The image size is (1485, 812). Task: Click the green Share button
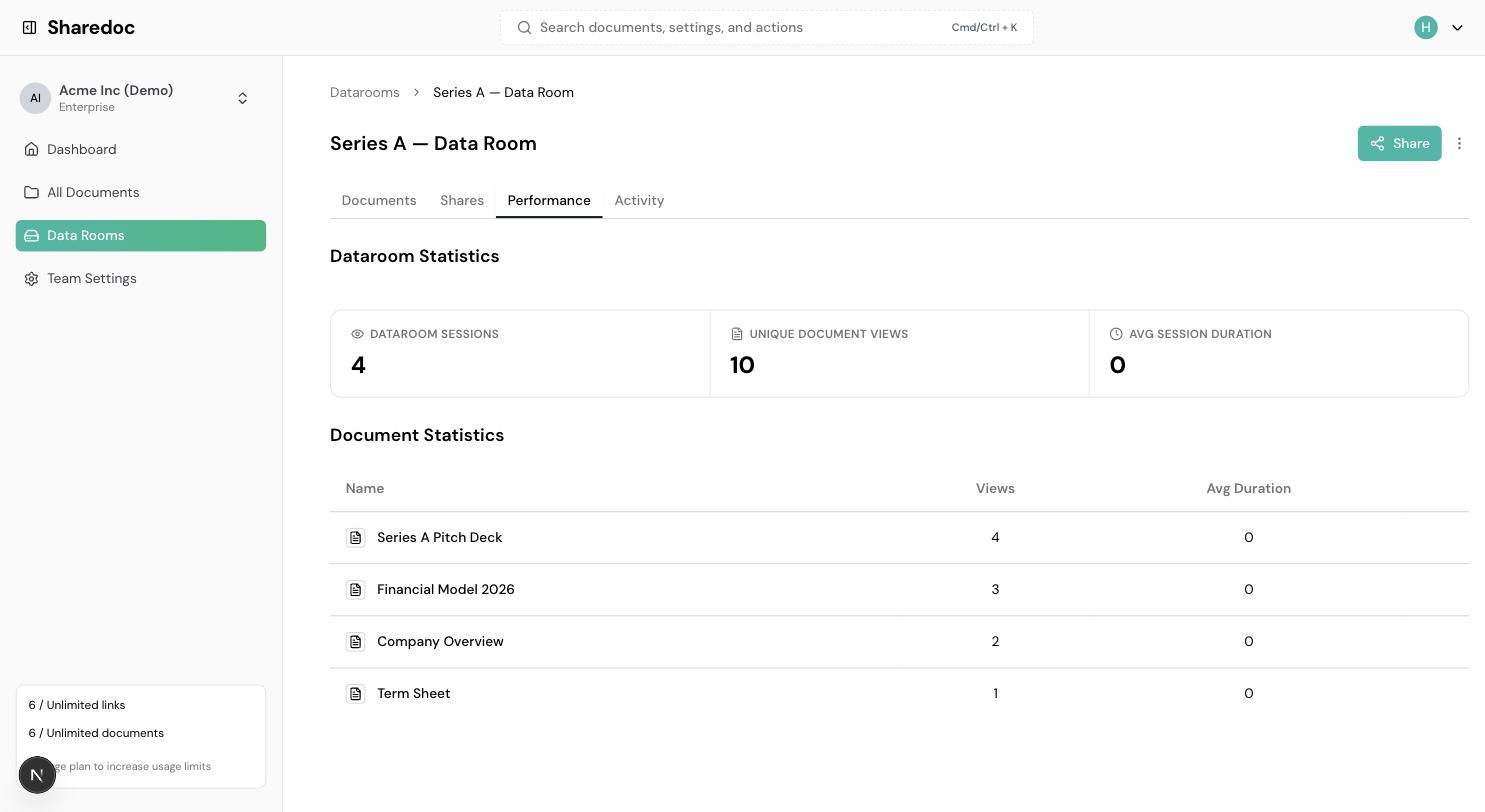[1399, 144]
